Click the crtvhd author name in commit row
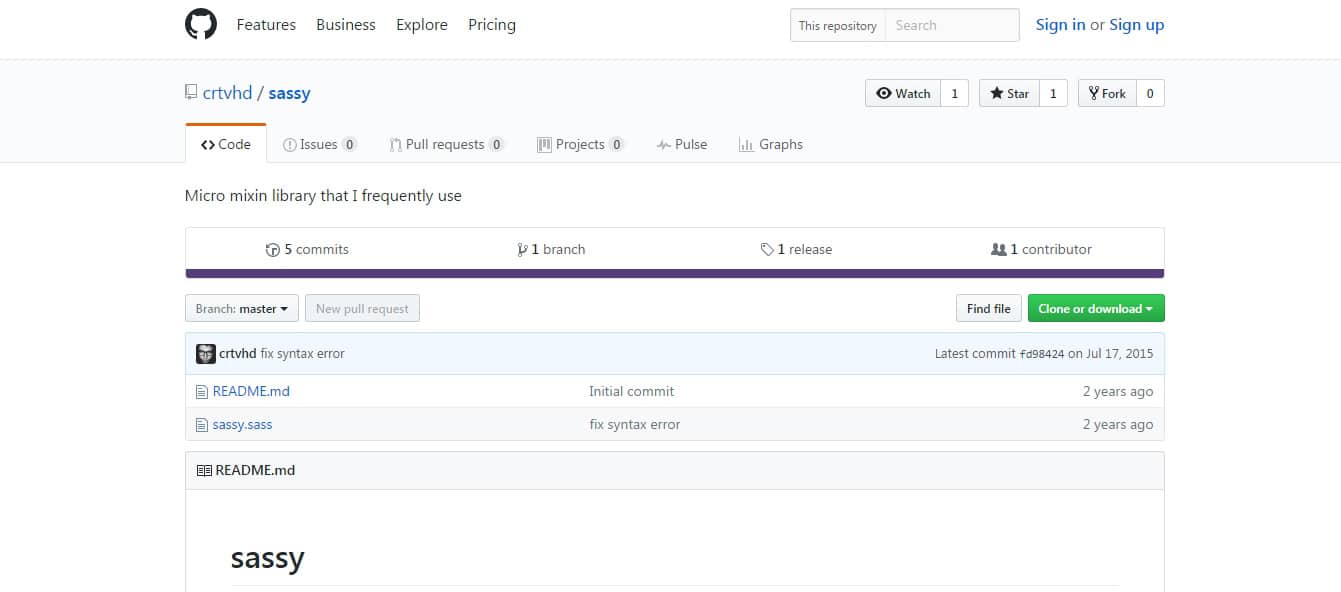The height and width of the screenshot is (592, 1341). coord(238,353)
